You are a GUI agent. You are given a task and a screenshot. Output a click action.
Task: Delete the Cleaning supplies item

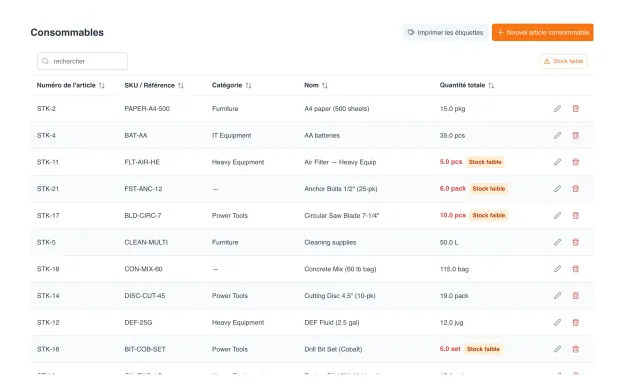point(575,242)
